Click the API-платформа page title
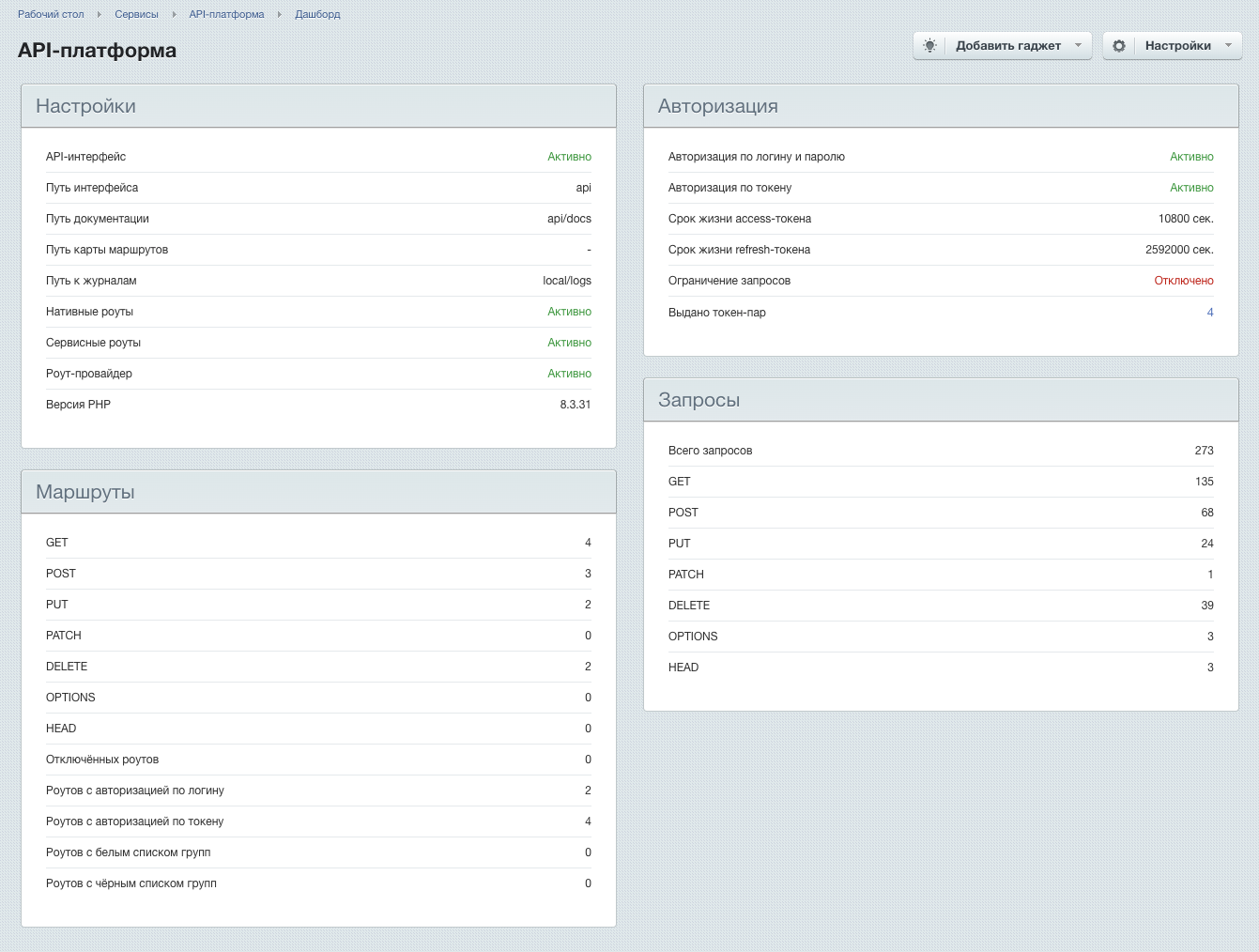Image resolution: width=1259 pixels, height=952 pixels. (97, 51)
